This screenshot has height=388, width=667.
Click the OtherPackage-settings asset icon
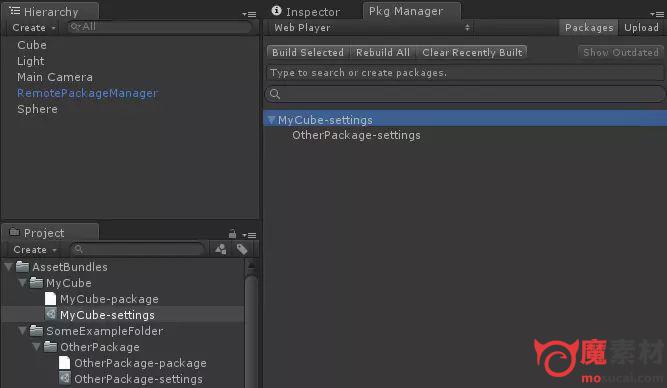pyautogui.click(x=65, y=378)
